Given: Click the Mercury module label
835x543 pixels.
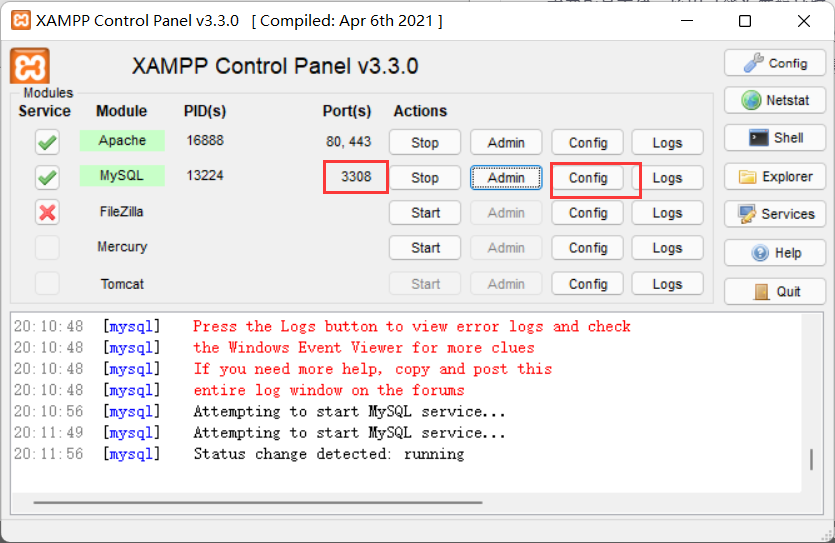Looking at the screenshot, I should click(122, 247).
